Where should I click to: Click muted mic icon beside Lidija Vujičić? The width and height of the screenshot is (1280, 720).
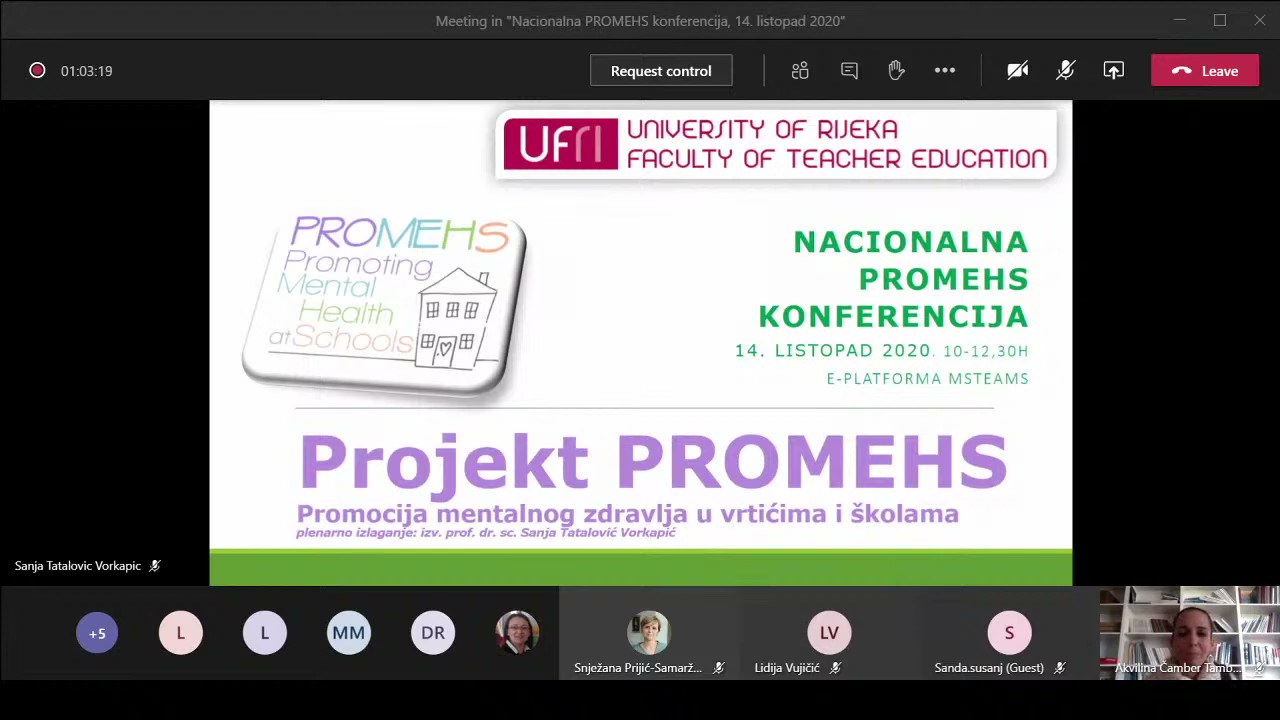(x=835, y=668)
